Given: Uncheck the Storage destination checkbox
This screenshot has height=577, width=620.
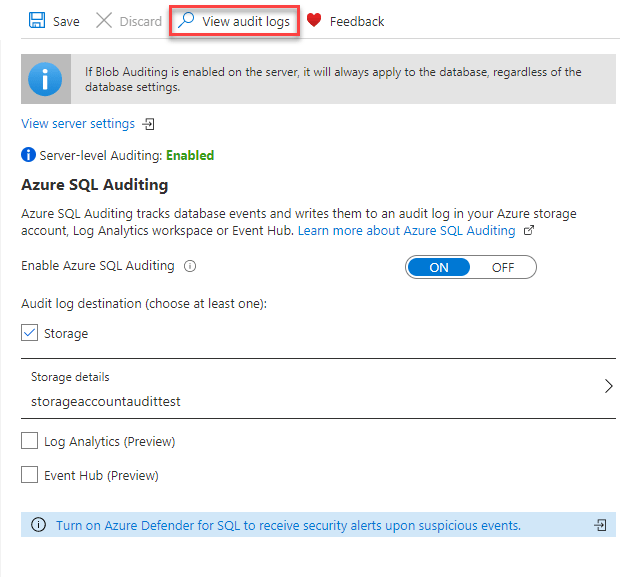Looking at the screenshot, I should coord(30,333).
